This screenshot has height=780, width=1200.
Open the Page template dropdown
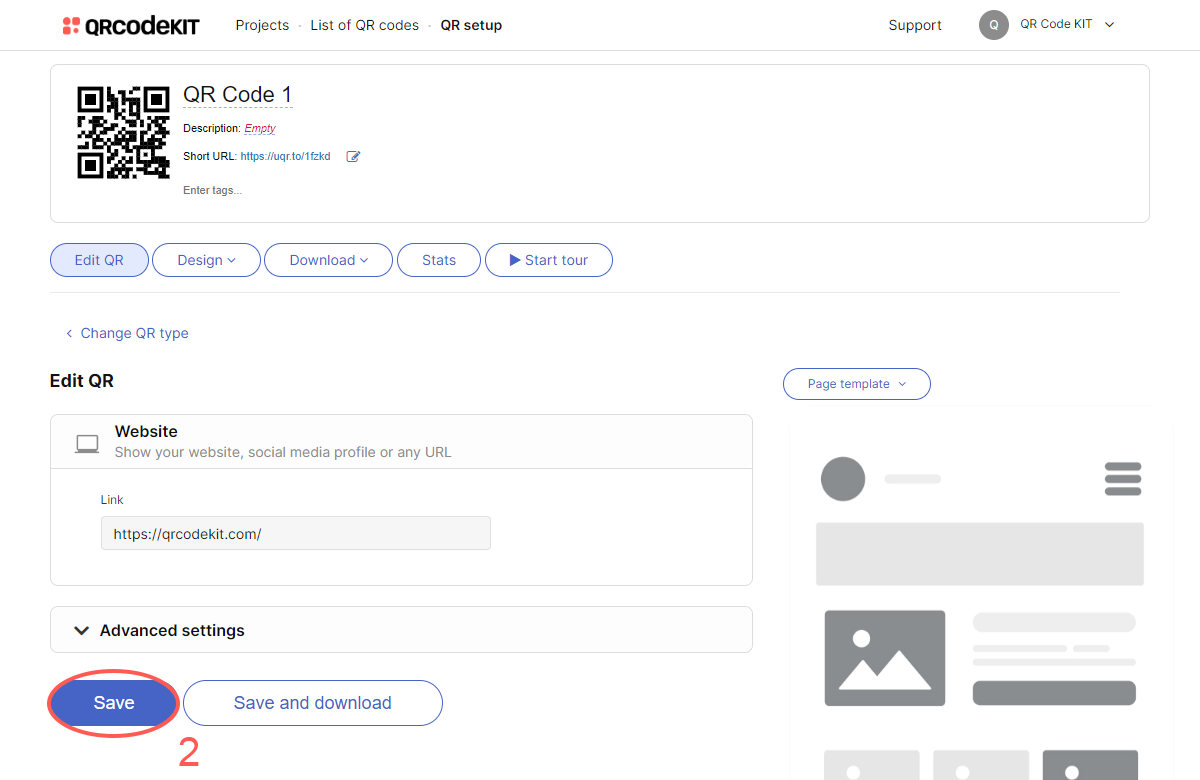856,384
